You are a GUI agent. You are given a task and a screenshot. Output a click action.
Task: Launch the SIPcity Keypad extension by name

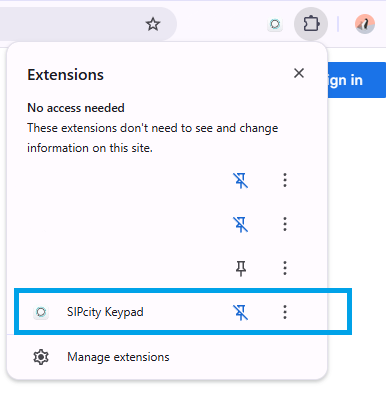tap(105, 312)
